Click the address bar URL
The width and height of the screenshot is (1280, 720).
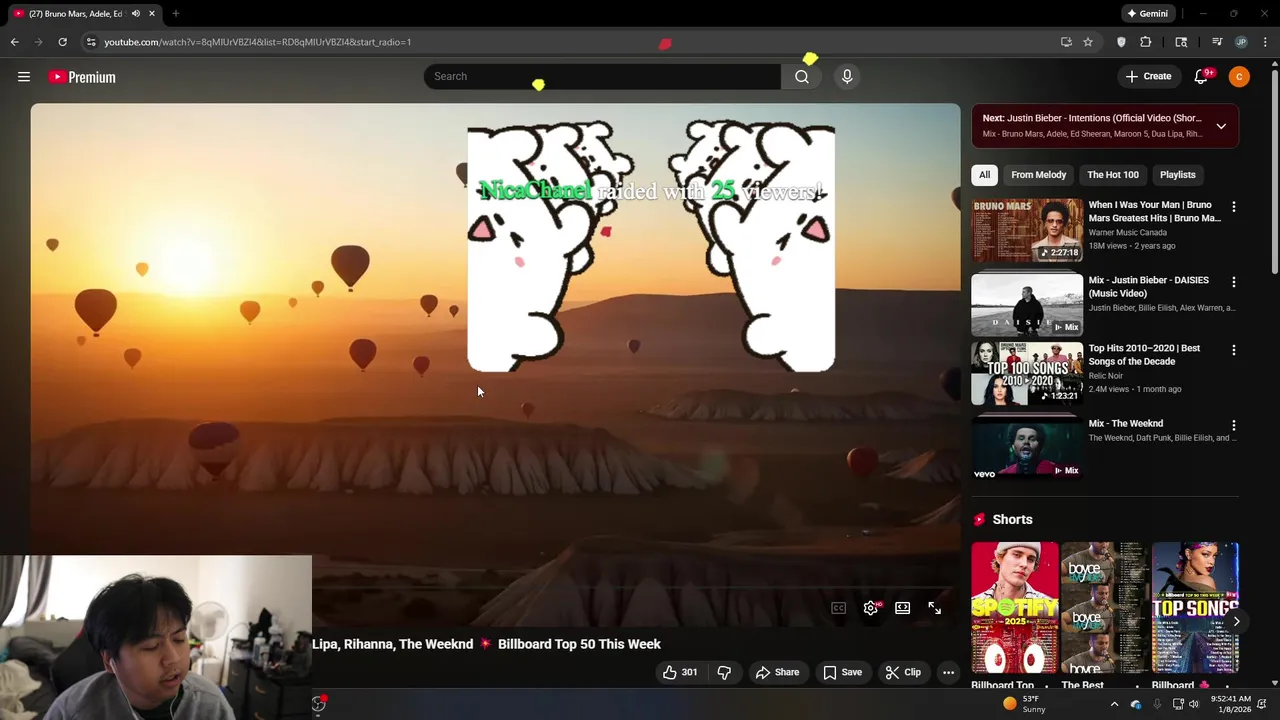[x=258, y=42]
